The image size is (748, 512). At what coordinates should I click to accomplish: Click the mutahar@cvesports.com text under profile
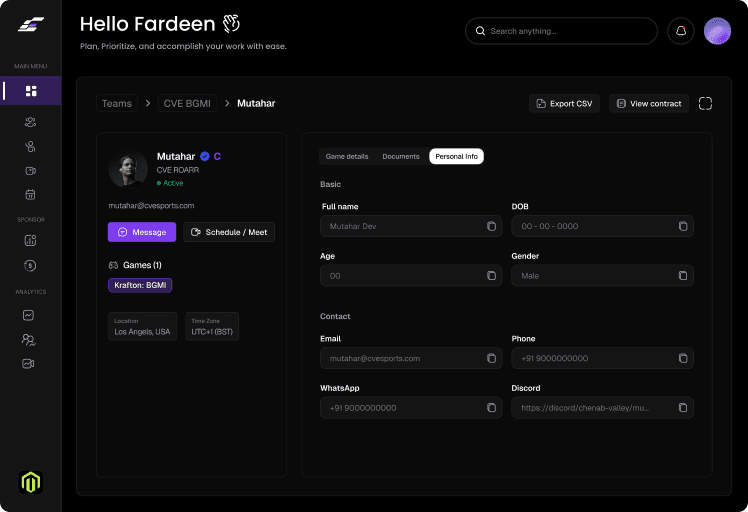point(151,206)
